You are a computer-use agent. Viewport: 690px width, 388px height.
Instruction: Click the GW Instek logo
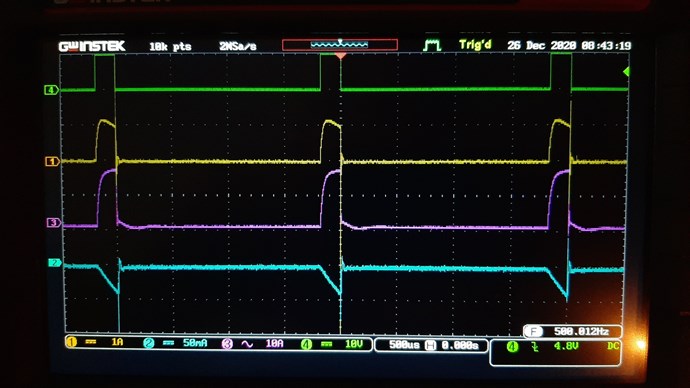point(92,46)
